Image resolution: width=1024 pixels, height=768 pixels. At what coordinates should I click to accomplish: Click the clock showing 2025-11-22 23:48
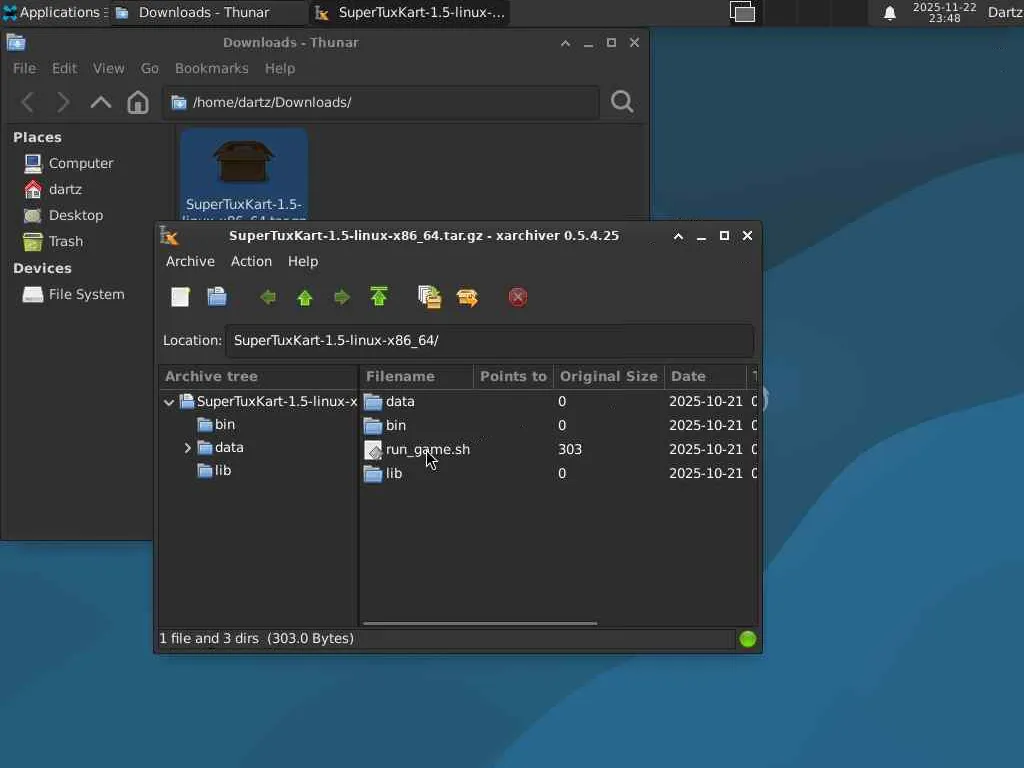[944, 12]
